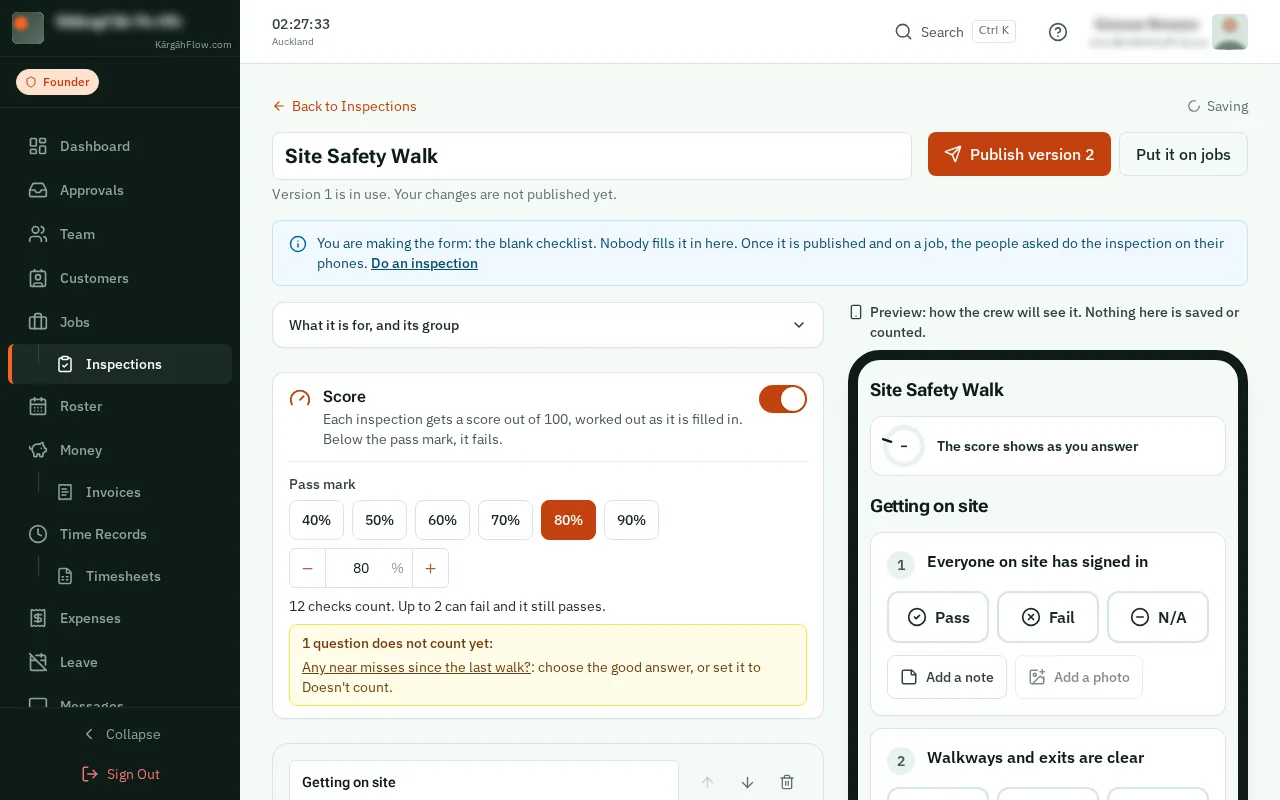This screenshot has height=800, width=1280.
Task: Click the plus stepper for pass mark
Action: coord(430,568)
